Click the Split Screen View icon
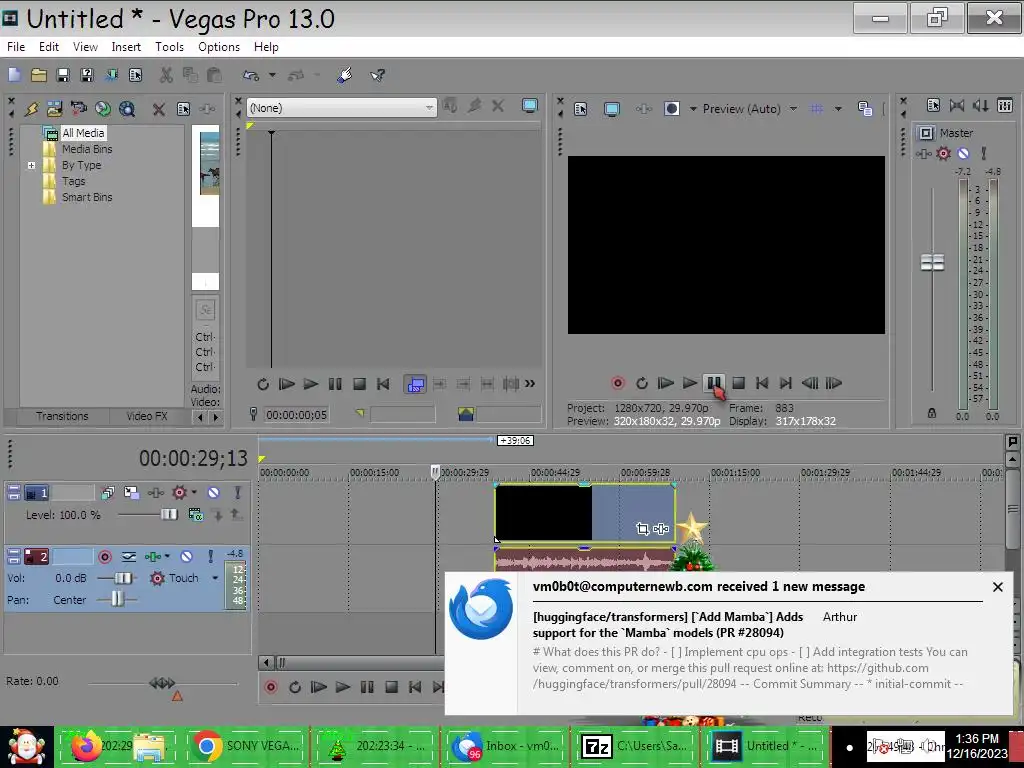This screenshot has width=1024, height=768. coord(671,109)
